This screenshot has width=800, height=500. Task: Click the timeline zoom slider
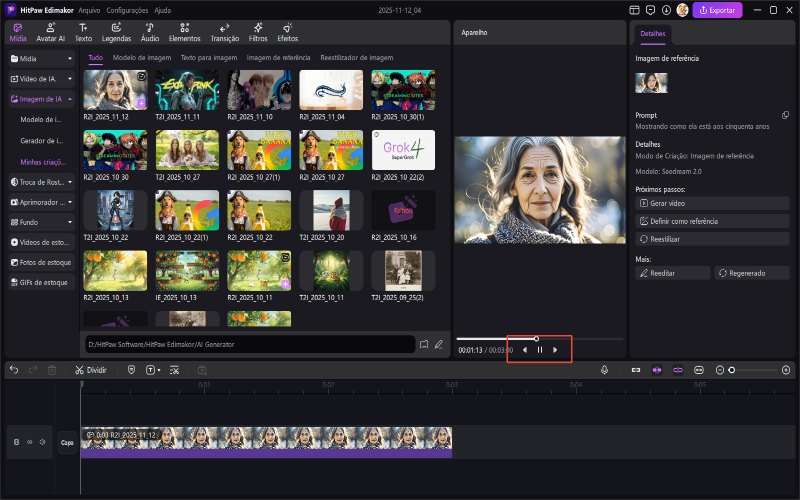click(x=732, y=369)
